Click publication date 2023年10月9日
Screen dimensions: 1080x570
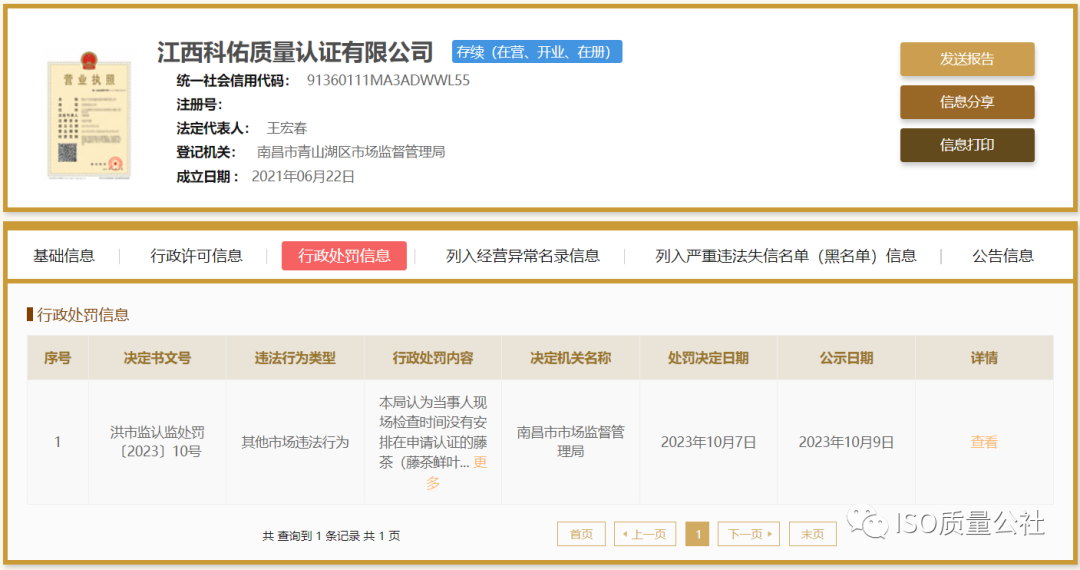click(846, 442)
